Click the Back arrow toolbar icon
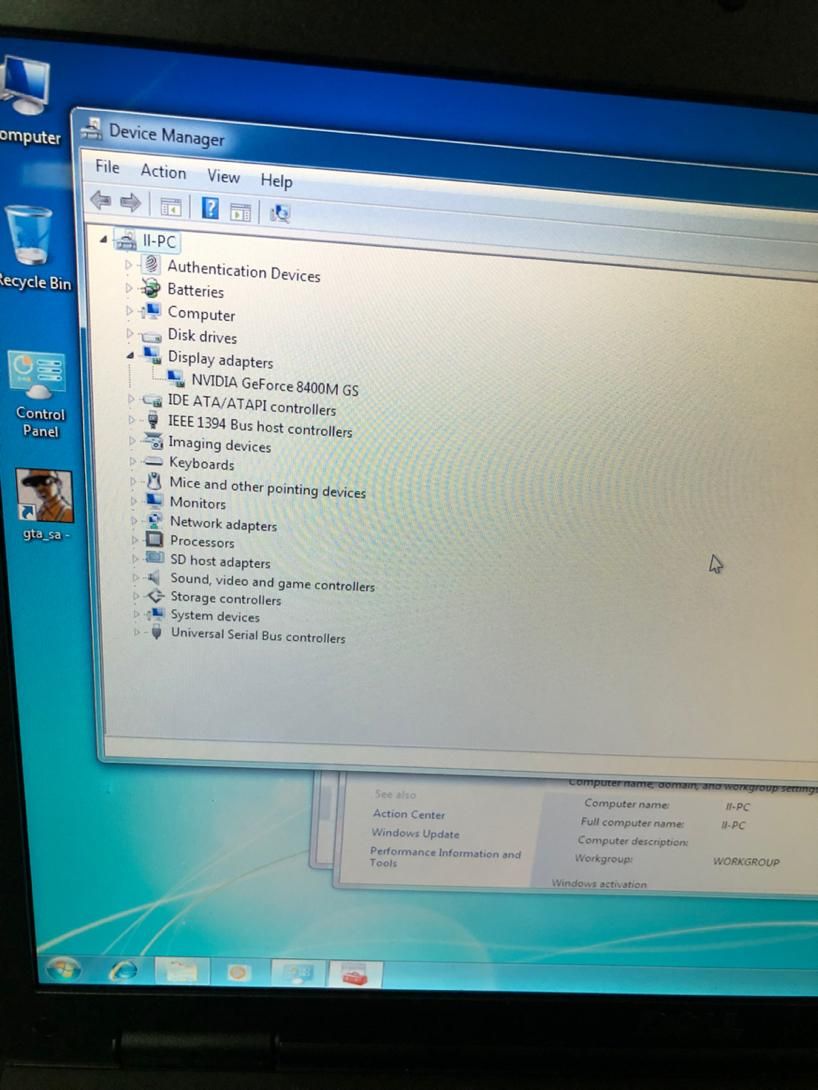The height and width of the screenshot is (1090, 818). point(101,201)
